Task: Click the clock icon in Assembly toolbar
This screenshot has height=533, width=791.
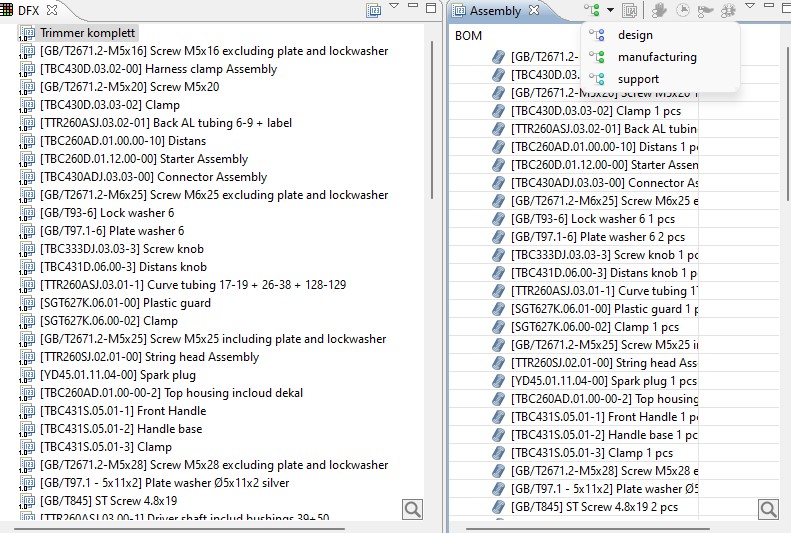Action: click(683, 11)
